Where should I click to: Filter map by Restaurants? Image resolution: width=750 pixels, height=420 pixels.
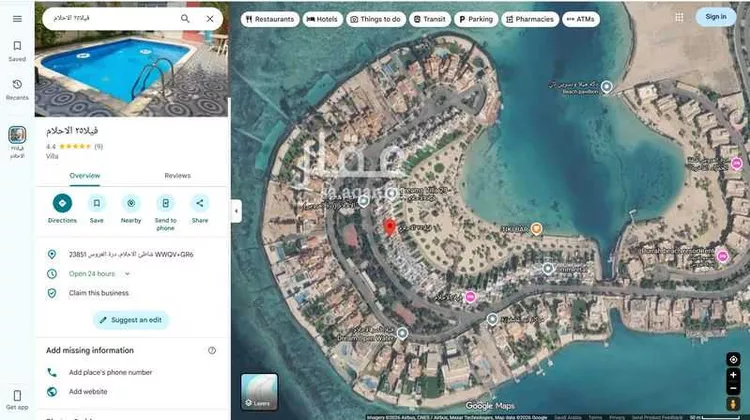pos(270,19)
